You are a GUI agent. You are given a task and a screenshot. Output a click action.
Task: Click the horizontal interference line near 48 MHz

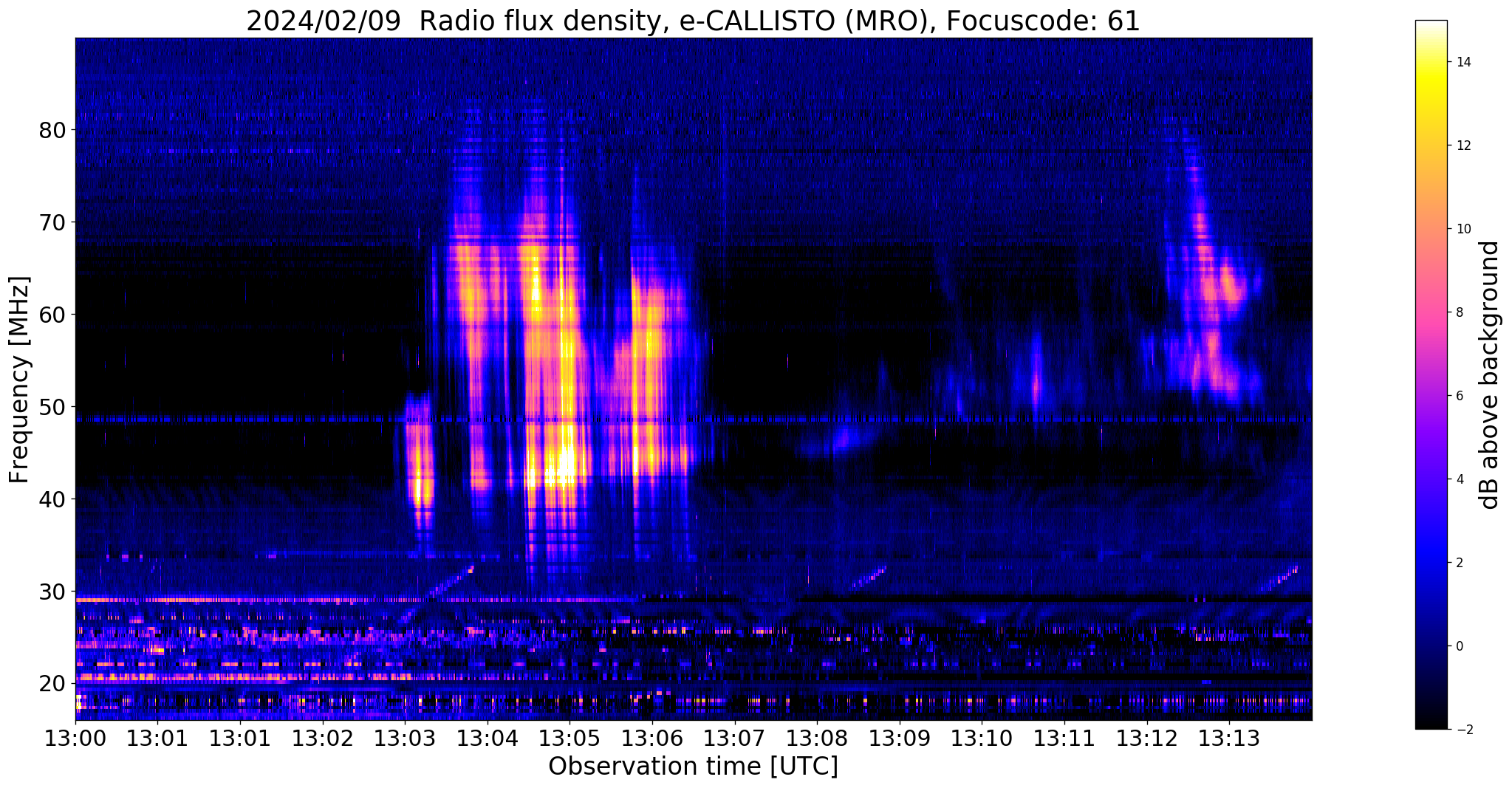pos(694,419)
